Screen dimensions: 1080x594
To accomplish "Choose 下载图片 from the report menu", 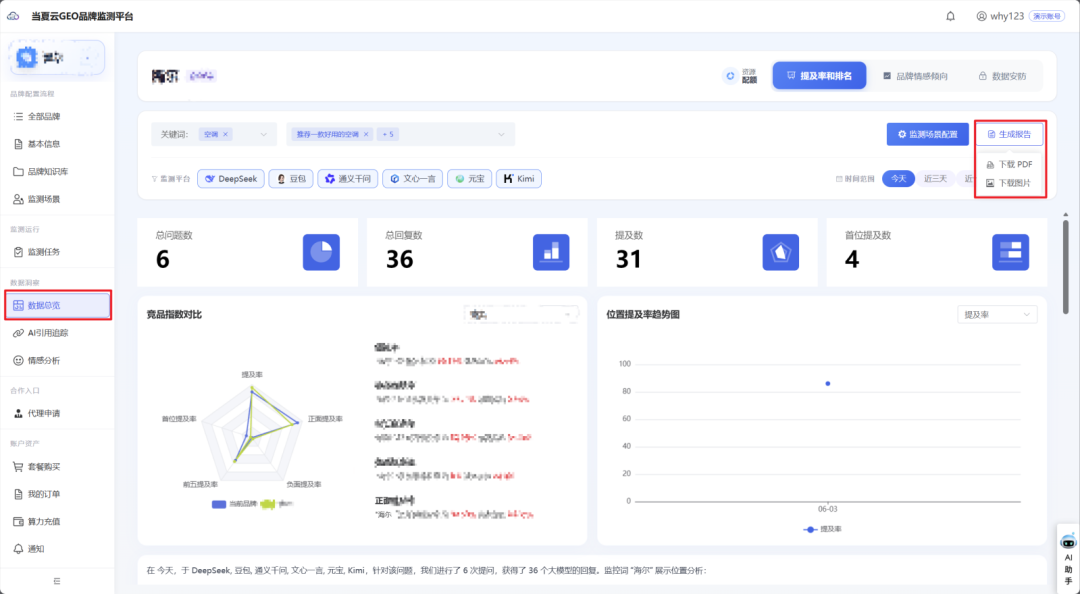I will [1010, 183].
